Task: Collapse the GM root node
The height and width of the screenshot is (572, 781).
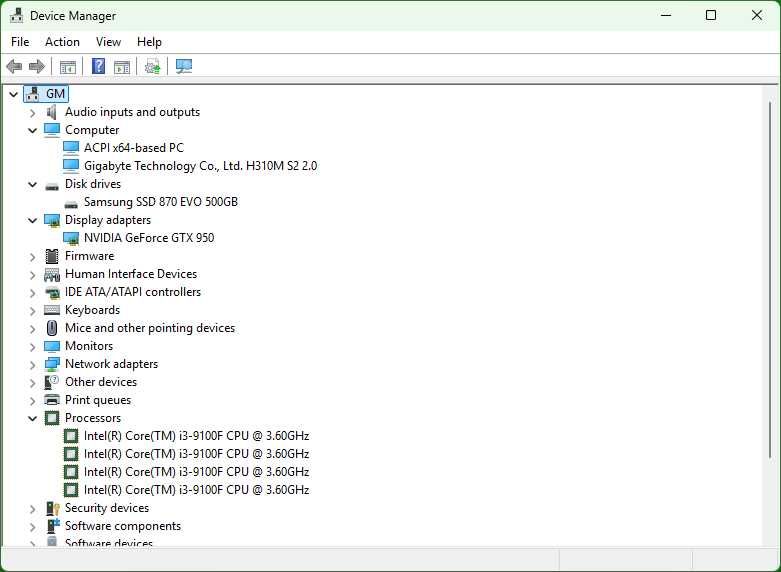Action: (x=13, y=94)
